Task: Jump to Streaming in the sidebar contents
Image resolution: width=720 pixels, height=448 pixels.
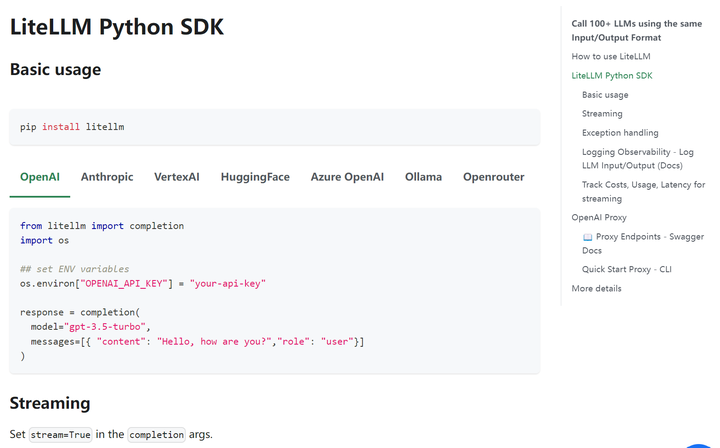Action: [x=602, y=114]
